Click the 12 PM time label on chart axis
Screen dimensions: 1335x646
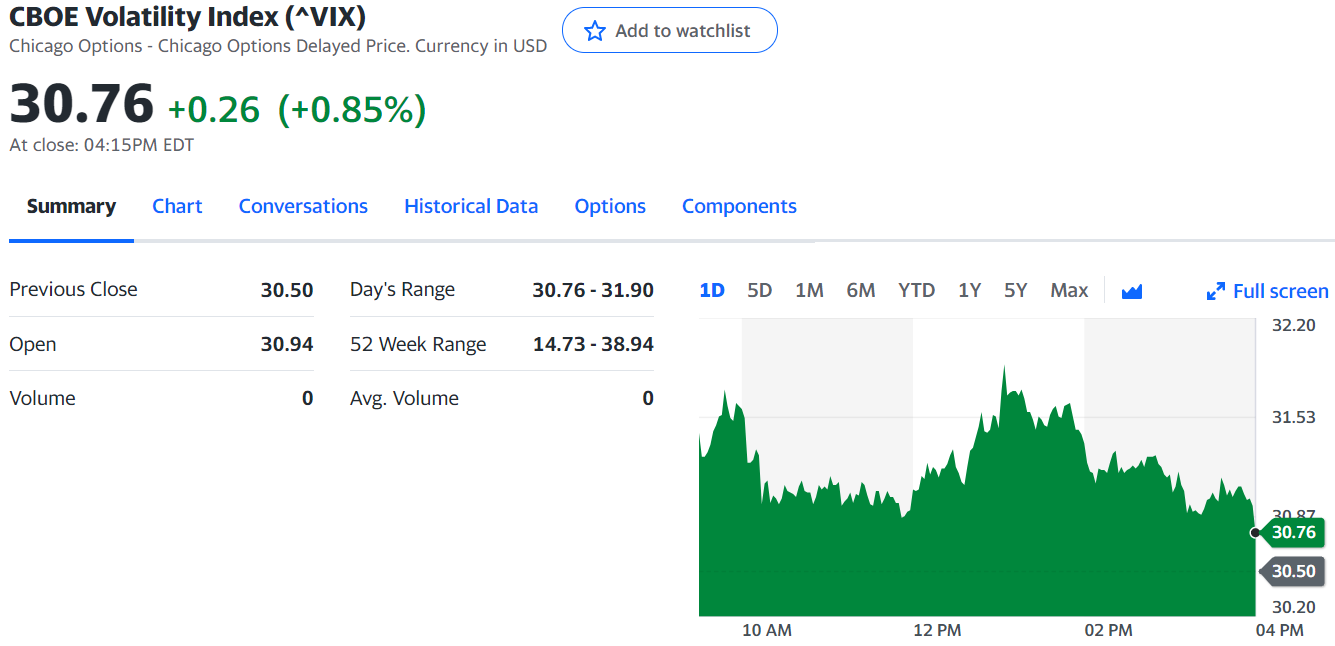(937, 630)
